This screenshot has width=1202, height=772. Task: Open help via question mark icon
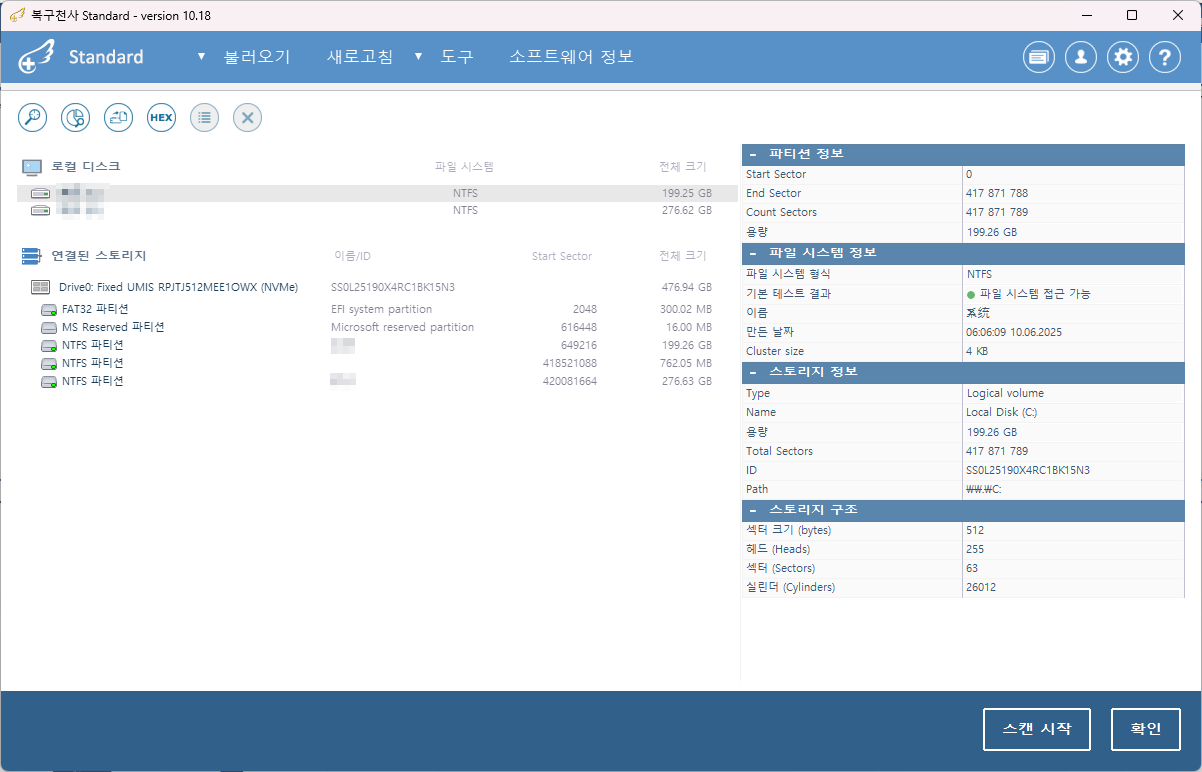pos(1165,58)
